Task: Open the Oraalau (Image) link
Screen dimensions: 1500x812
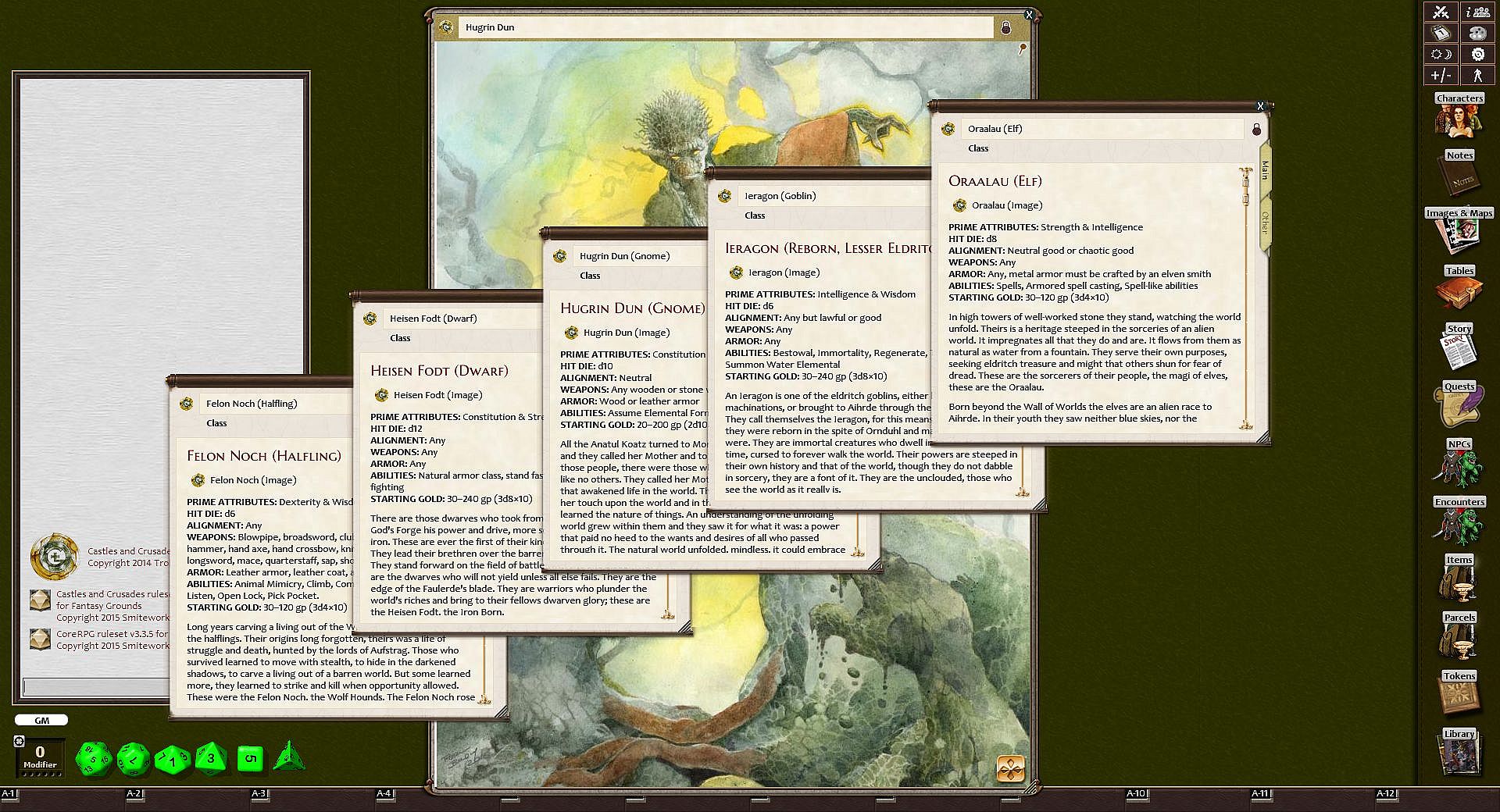Action: point(1007,205)
